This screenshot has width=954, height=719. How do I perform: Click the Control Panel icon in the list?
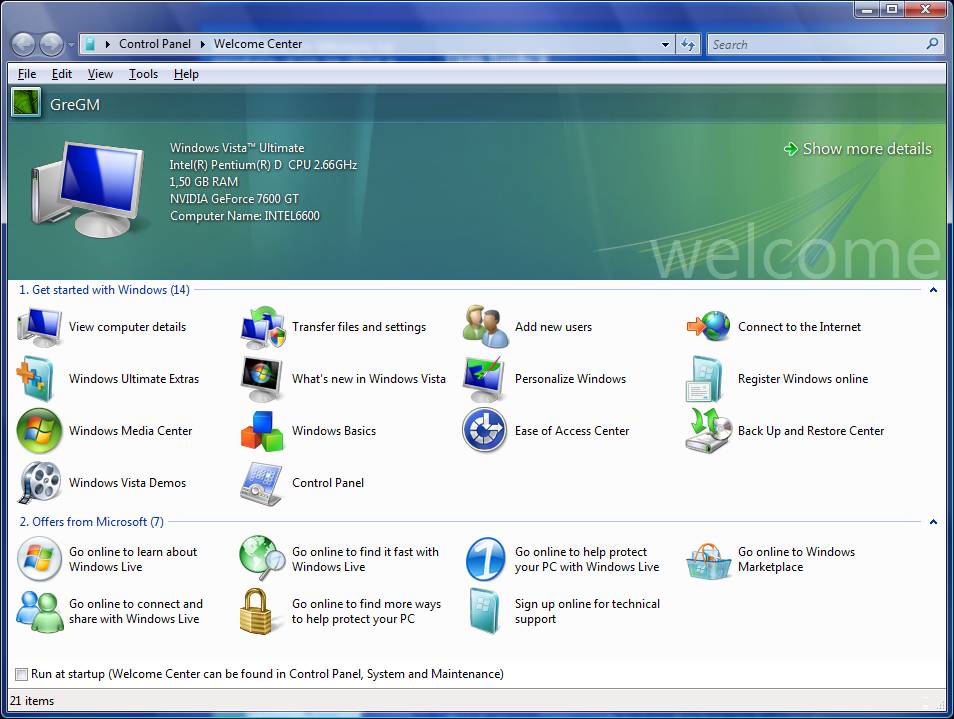click(x=262, y=484)
